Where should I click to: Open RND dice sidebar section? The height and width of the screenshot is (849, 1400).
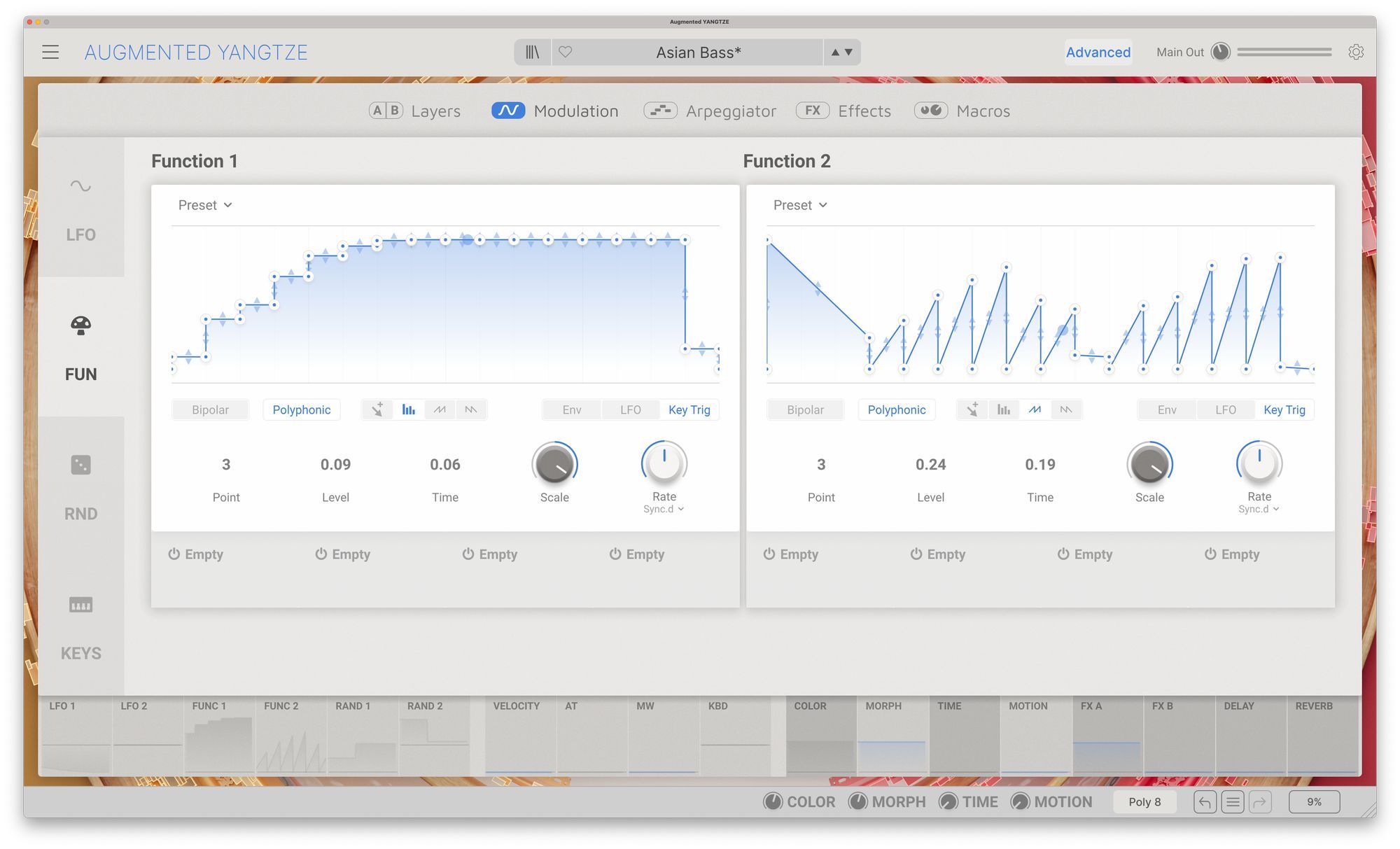click(x=81, y=487)
